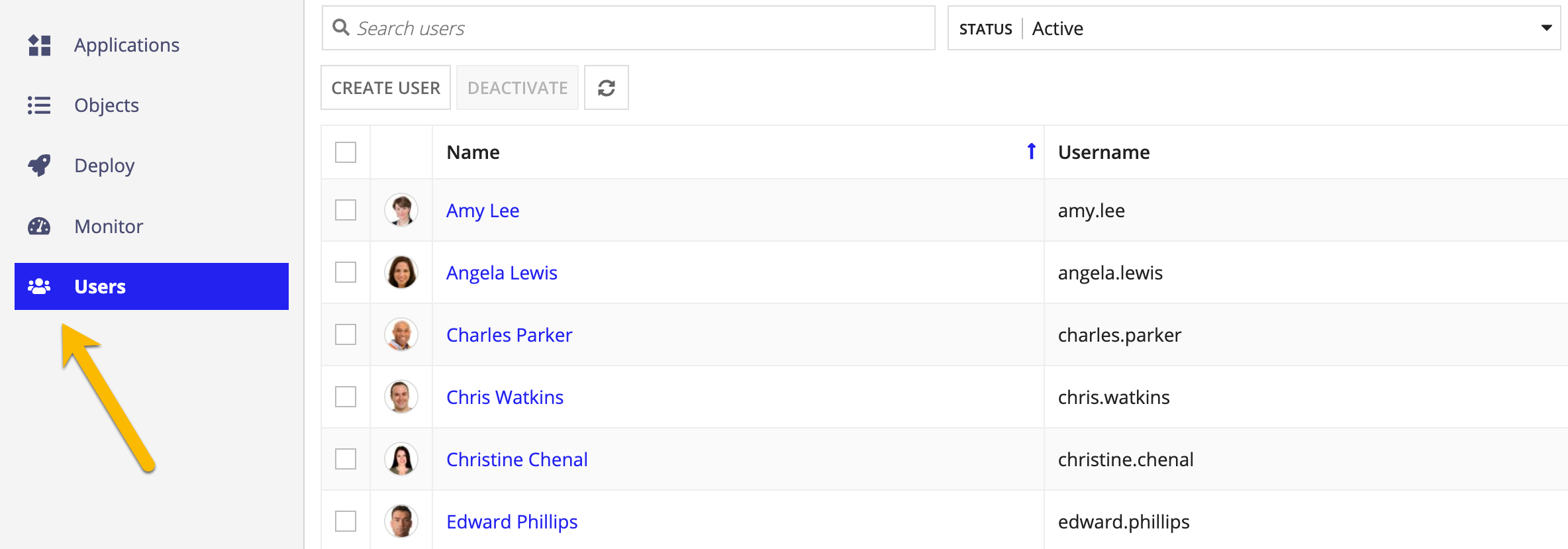Click the Users group icon
The image size is (1568, 549).
(39, 286)
